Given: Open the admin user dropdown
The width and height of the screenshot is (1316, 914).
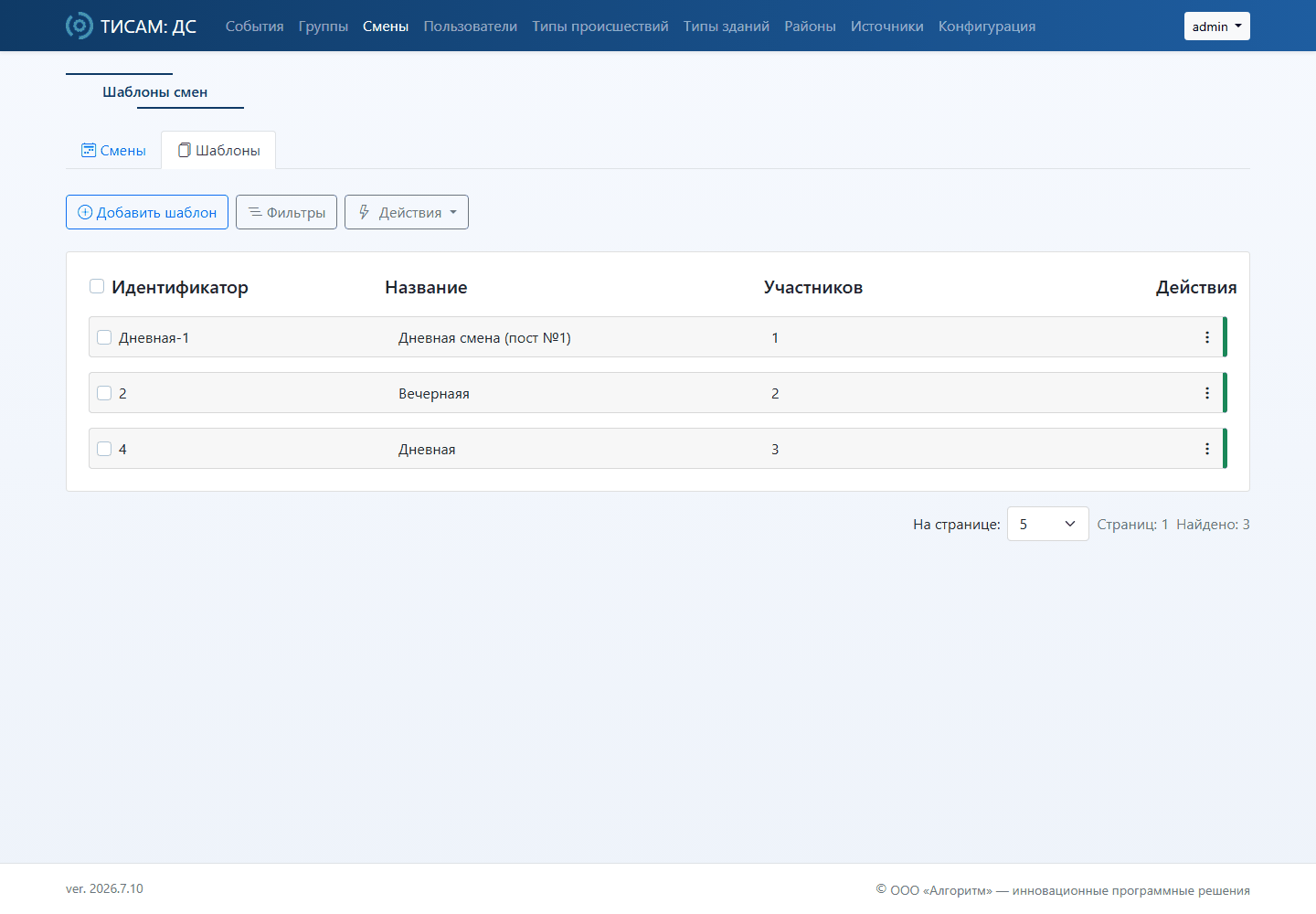Looking at the screenshot, I should pyautogui.click(x=1216, y=27).
